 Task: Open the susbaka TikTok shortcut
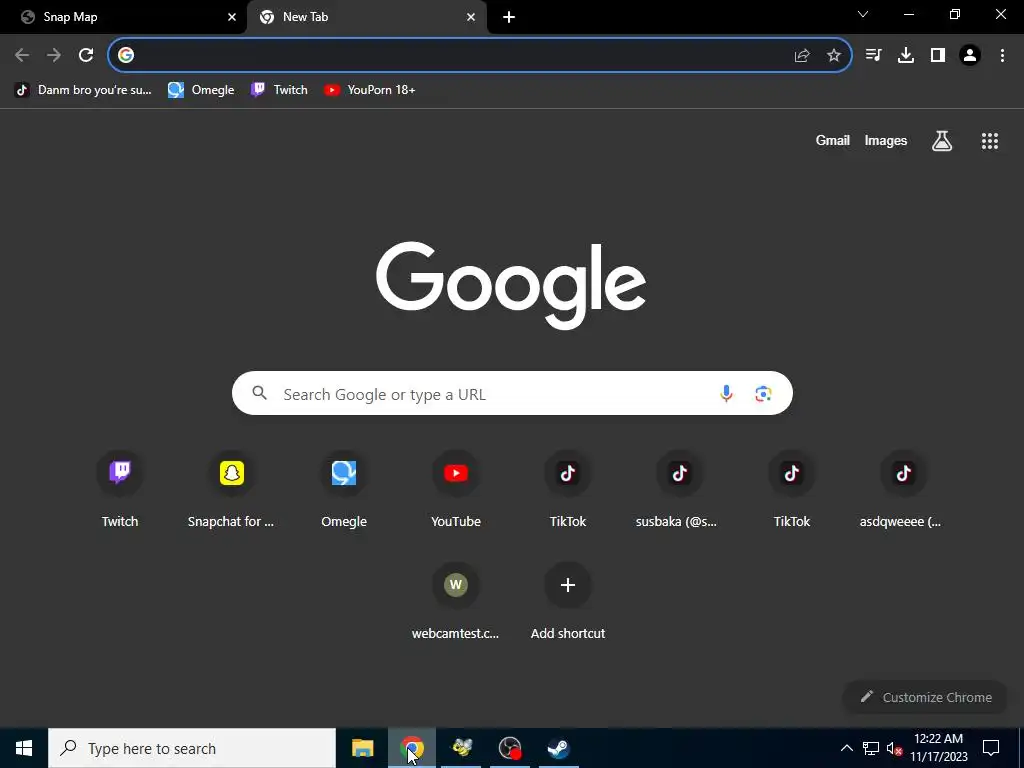tap(679, 490)
